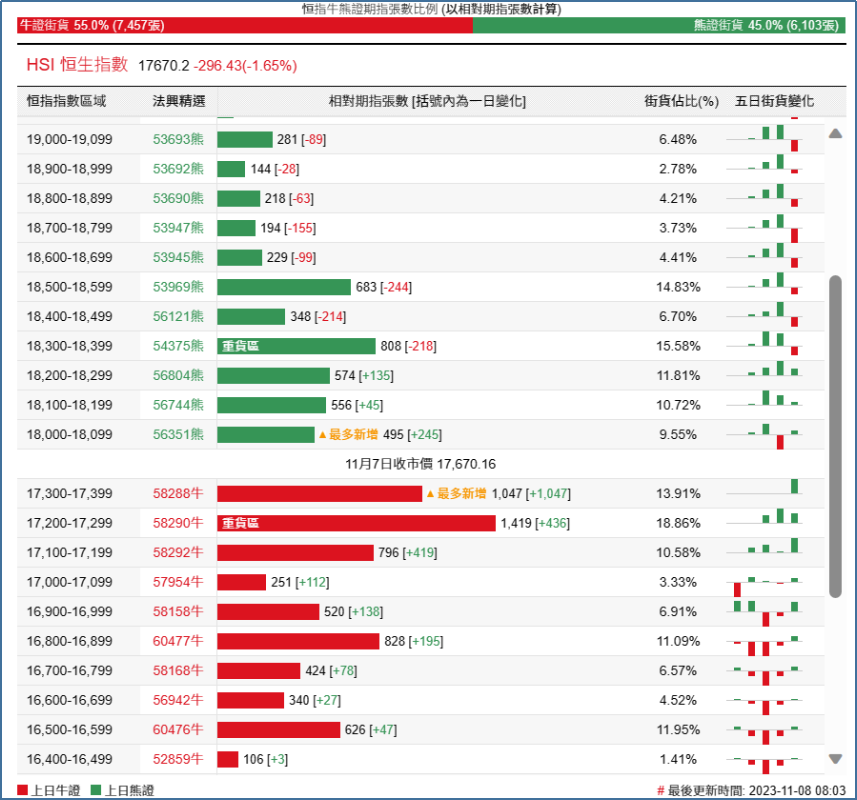The image size is (857, 800).
Task: Click the HSI 恒生指數 title
Action: point(77,65)
